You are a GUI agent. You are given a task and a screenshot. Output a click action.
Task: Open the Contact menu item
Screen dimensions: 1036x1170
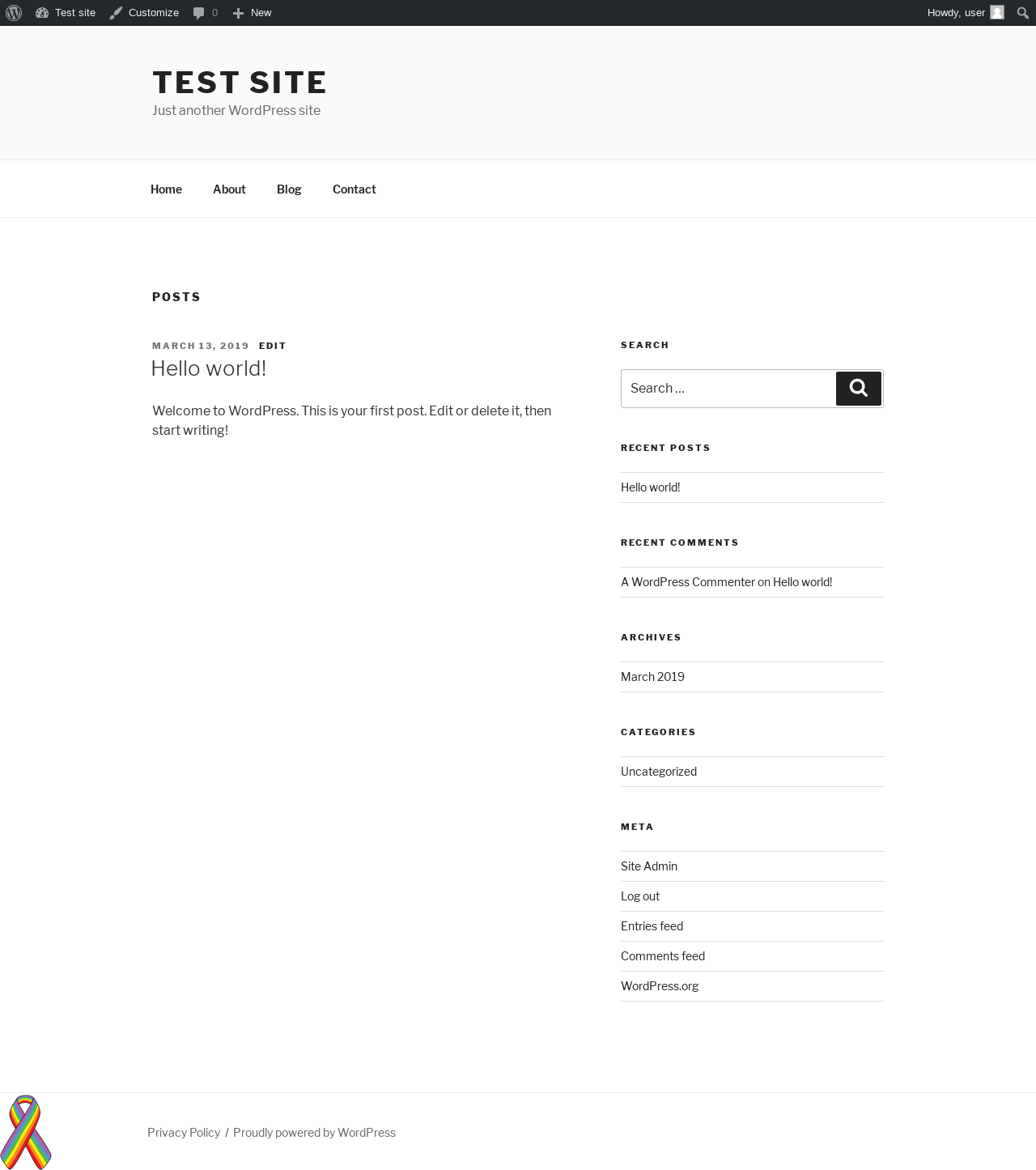[x=355, y=189]
